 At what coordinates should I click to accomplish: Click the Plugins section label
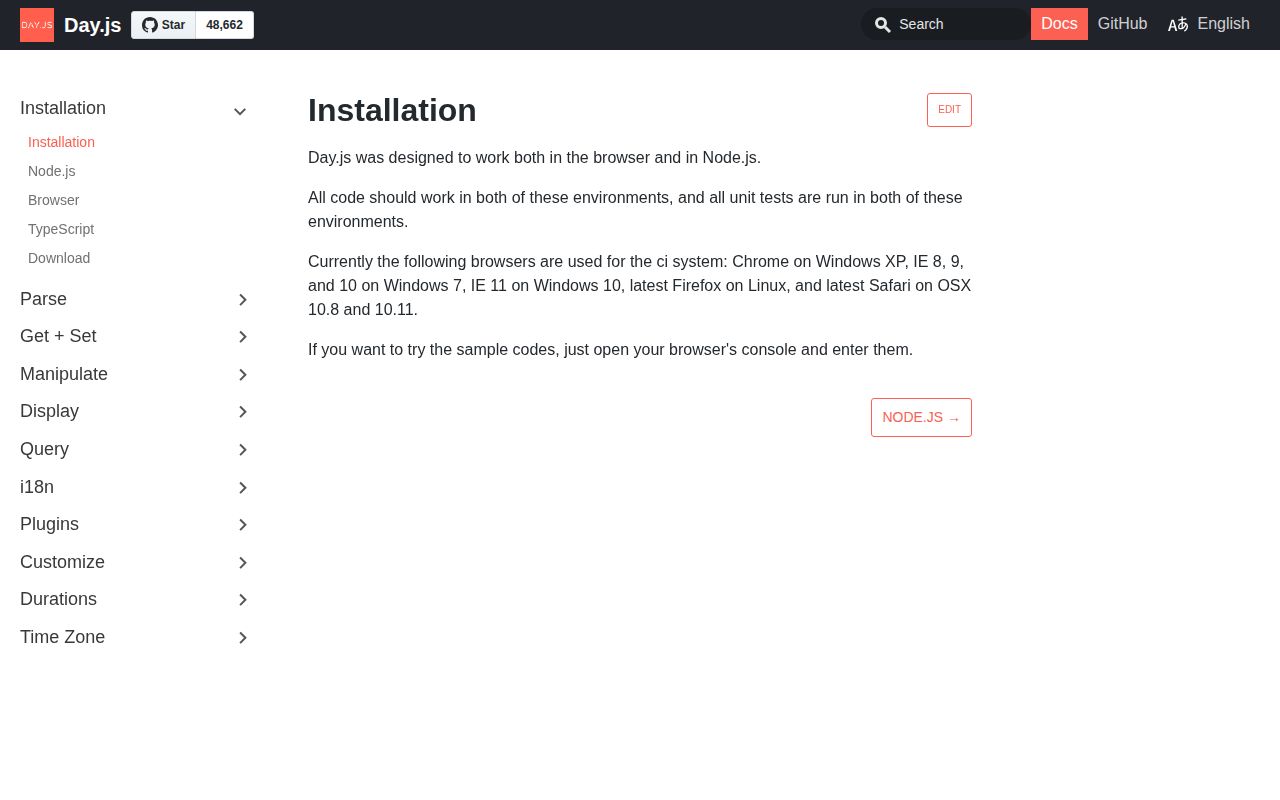click(x=49, y=524)
